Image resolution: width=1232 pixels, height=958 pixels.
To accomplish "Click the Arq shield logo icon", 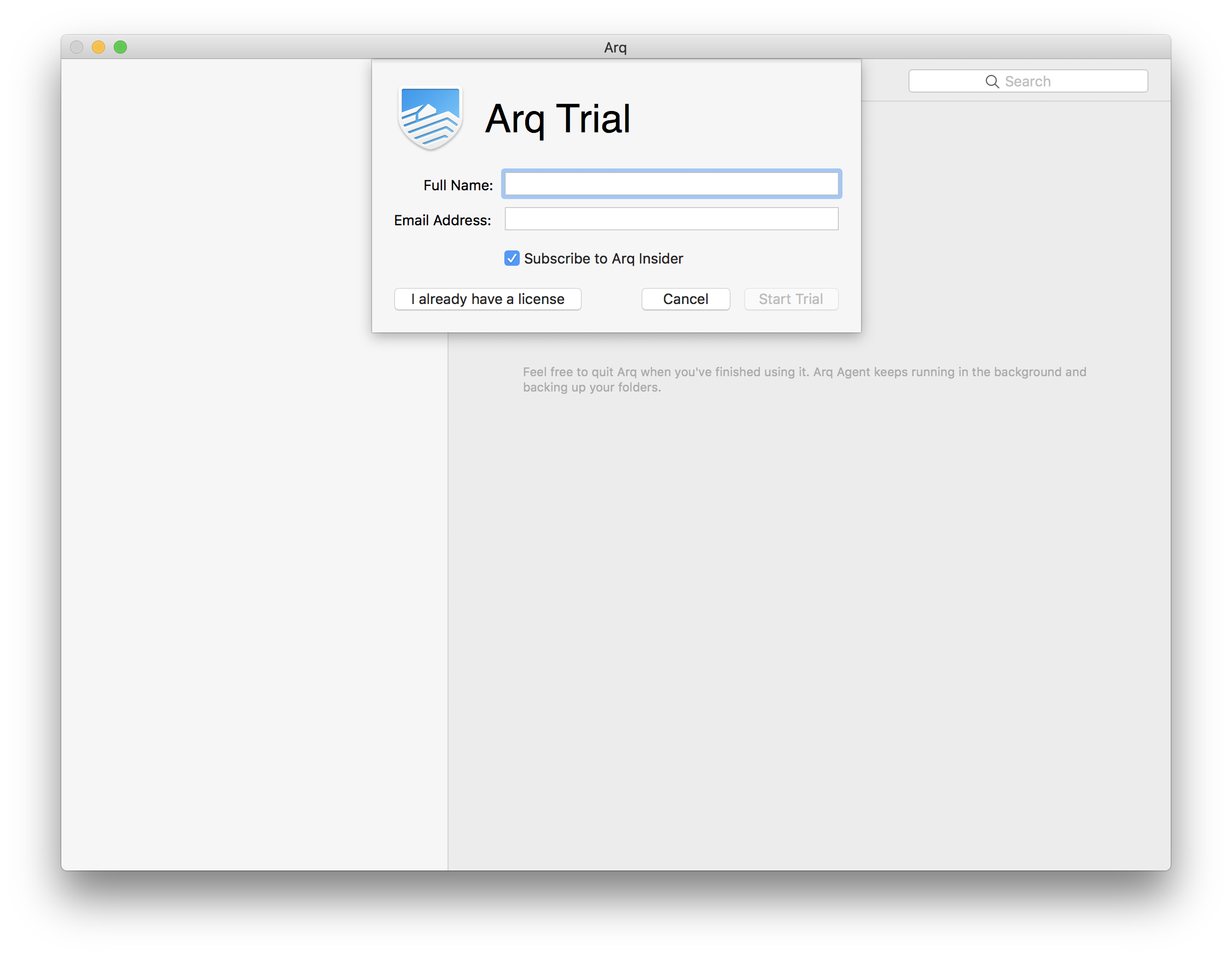I will [x=431, y=118].
